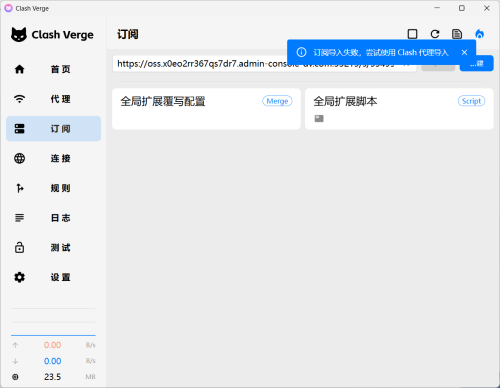Click the square batch-select icon in header

click(412, 34)
